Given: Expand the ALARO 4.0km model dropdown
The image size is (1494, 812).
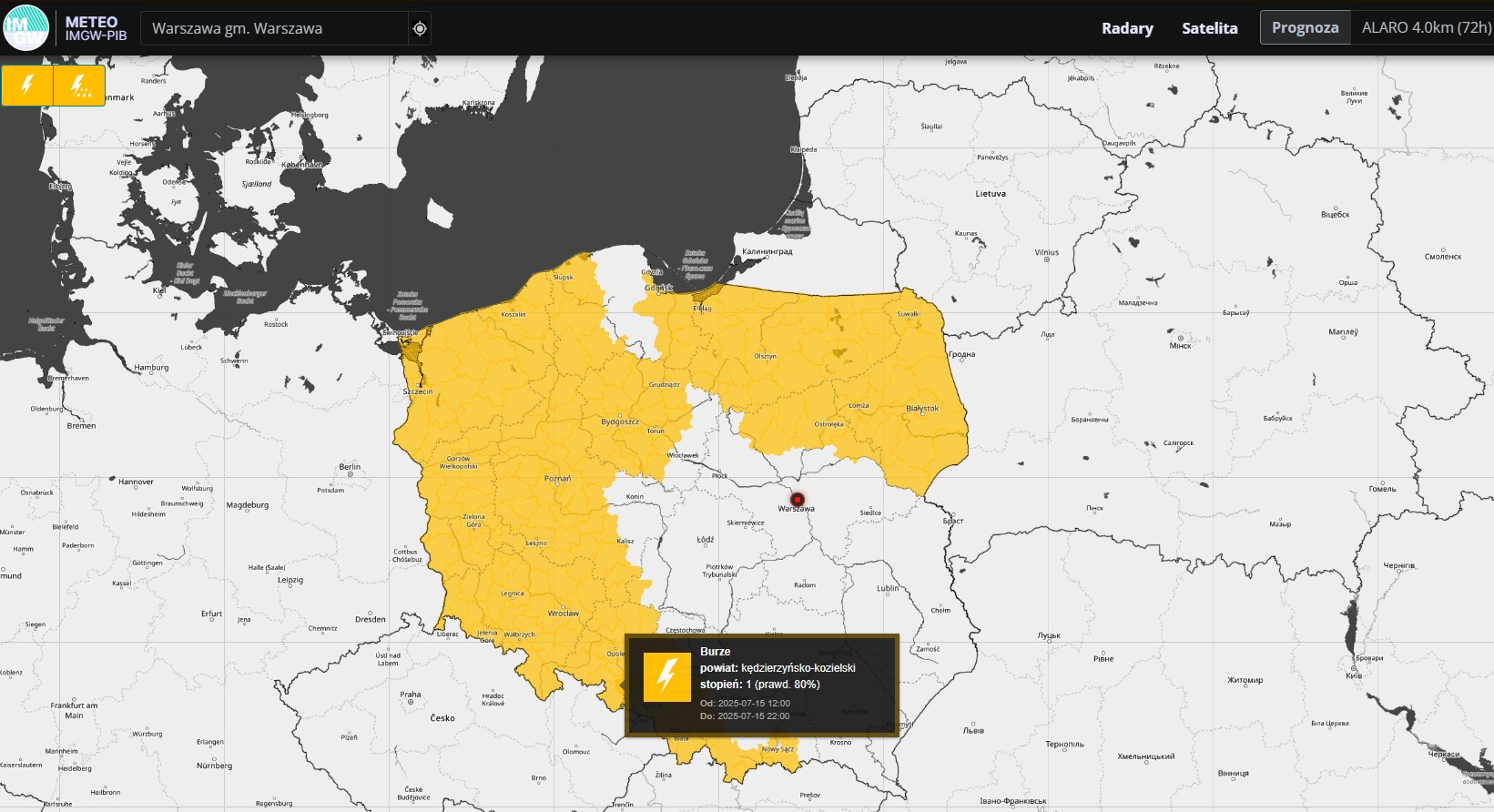Looking at the screenshot, I should tap(1425, 28).
